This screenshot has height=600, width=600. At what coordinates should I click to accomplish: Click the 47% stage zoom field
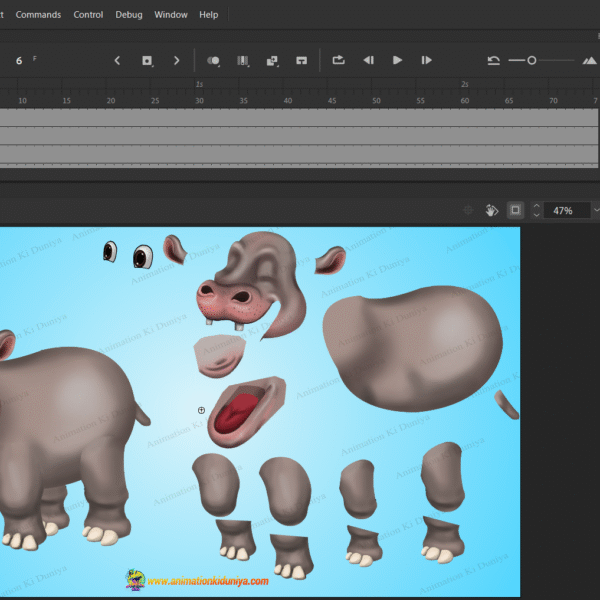(566, 210)
